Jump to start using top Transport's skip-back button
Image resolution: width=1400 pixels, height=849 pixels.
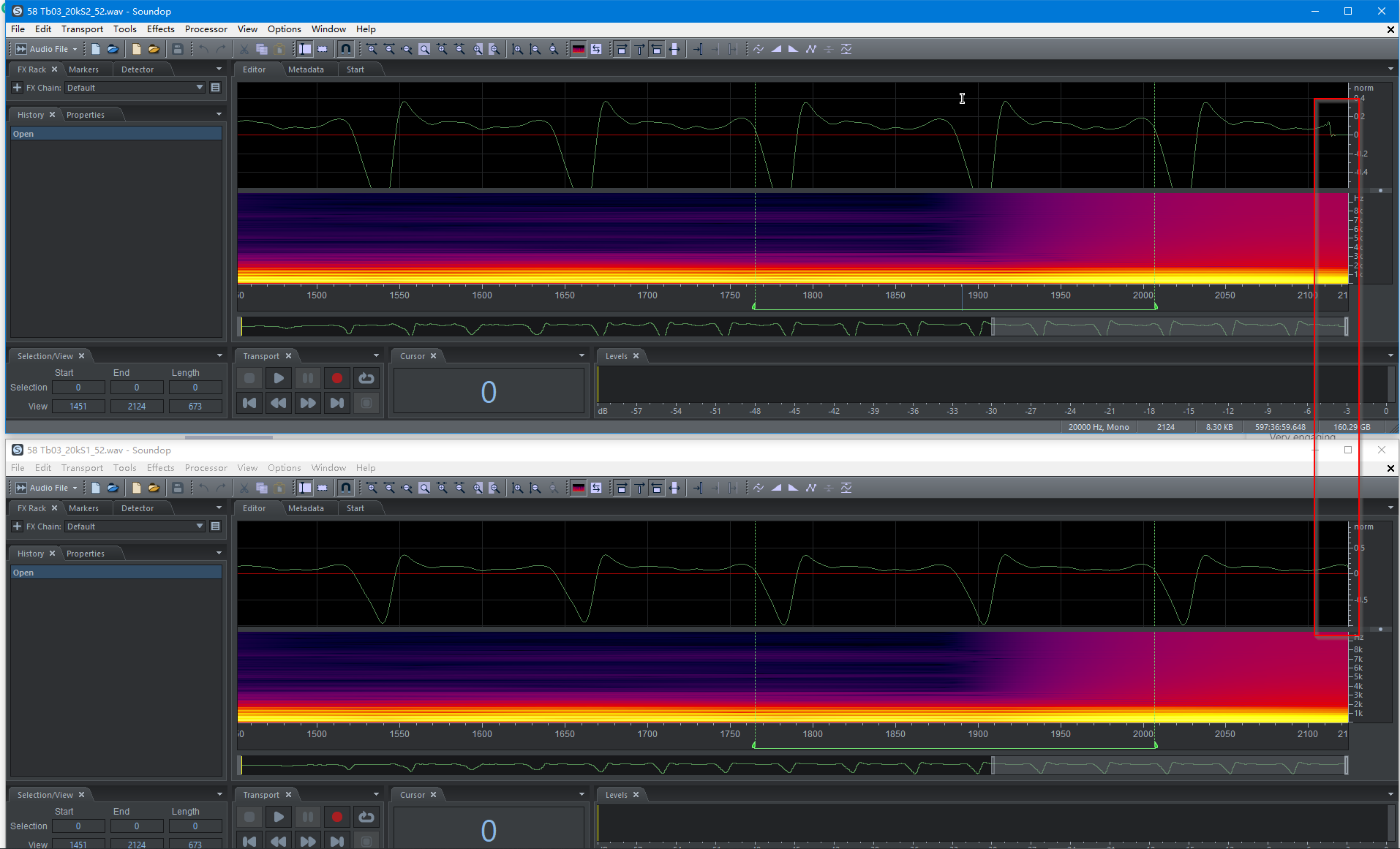249,403
